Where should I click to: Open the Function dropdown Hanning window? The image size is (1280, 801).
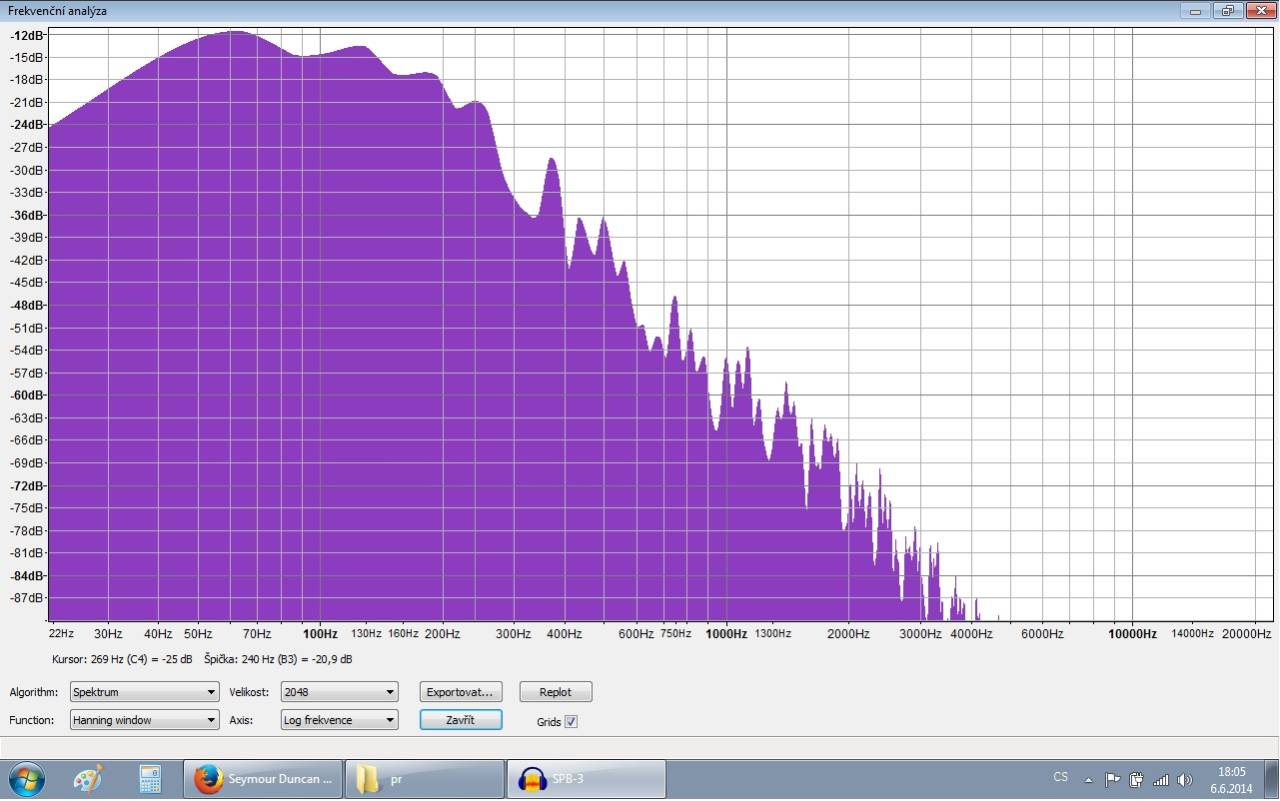point(143,720)
